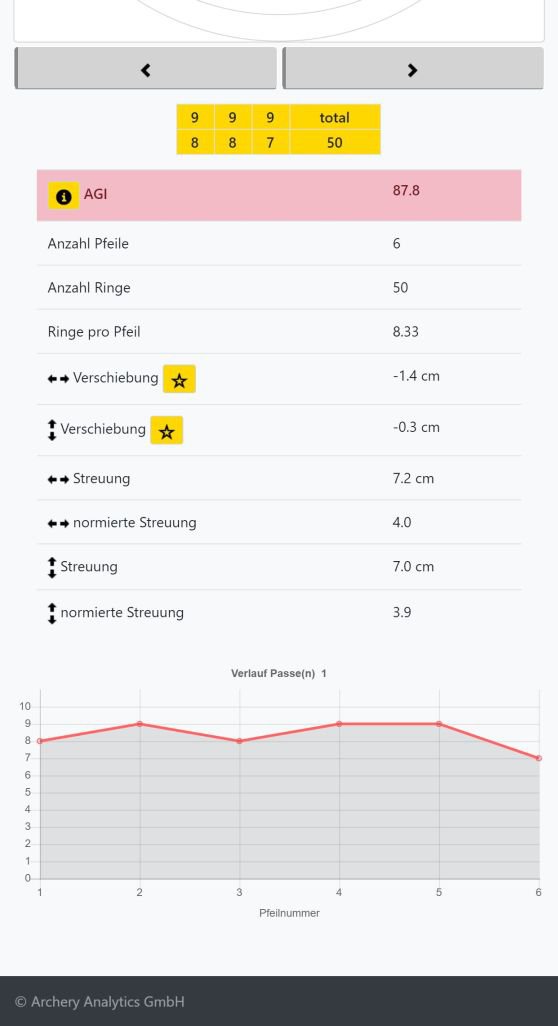Click star next to horizontal Verschiebung
Screen dimensions: 558x1026
coord(179,379)
